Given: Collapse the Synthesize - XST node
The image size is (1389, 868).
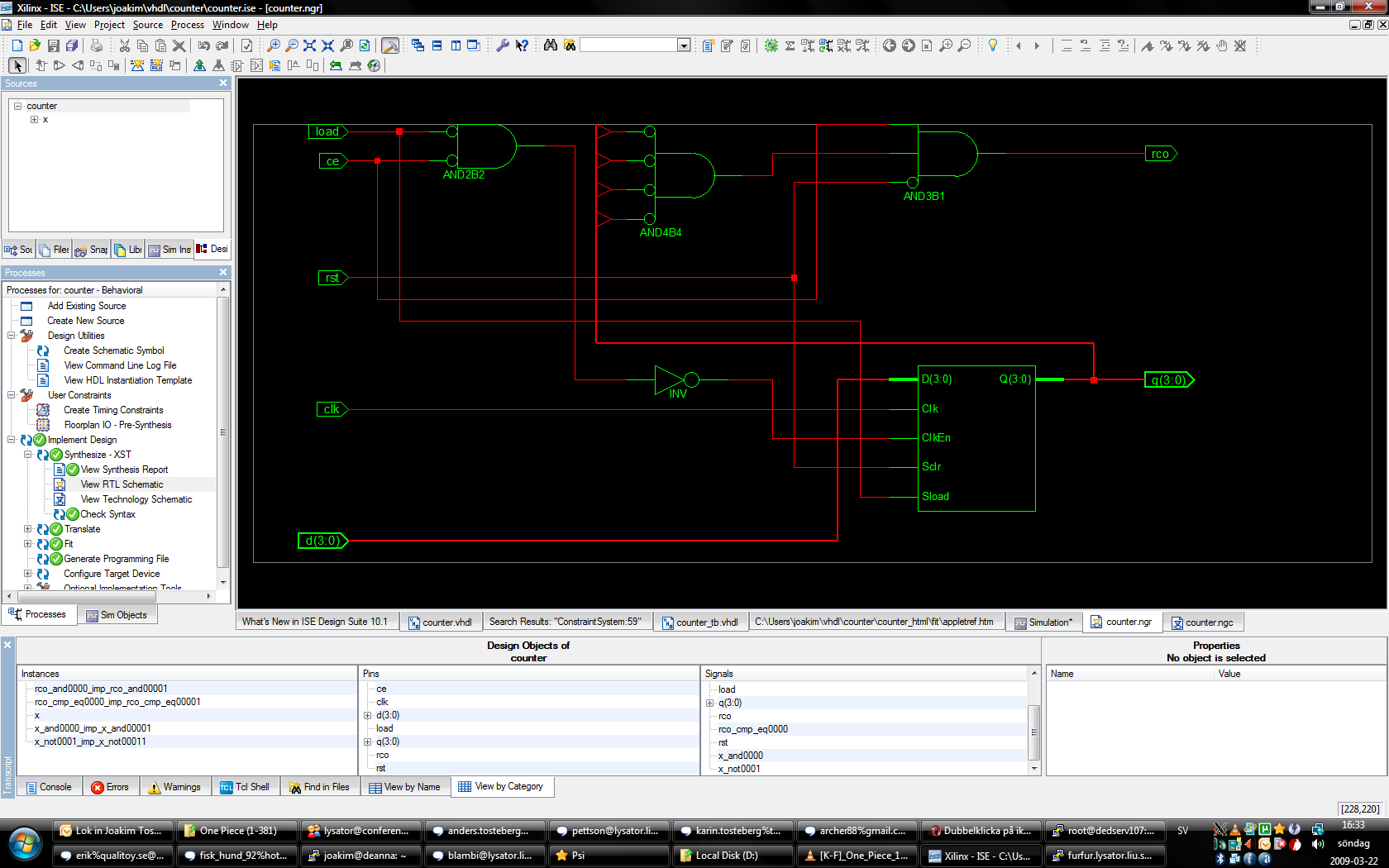Looking at the screenshot, I should click(27, 455).
